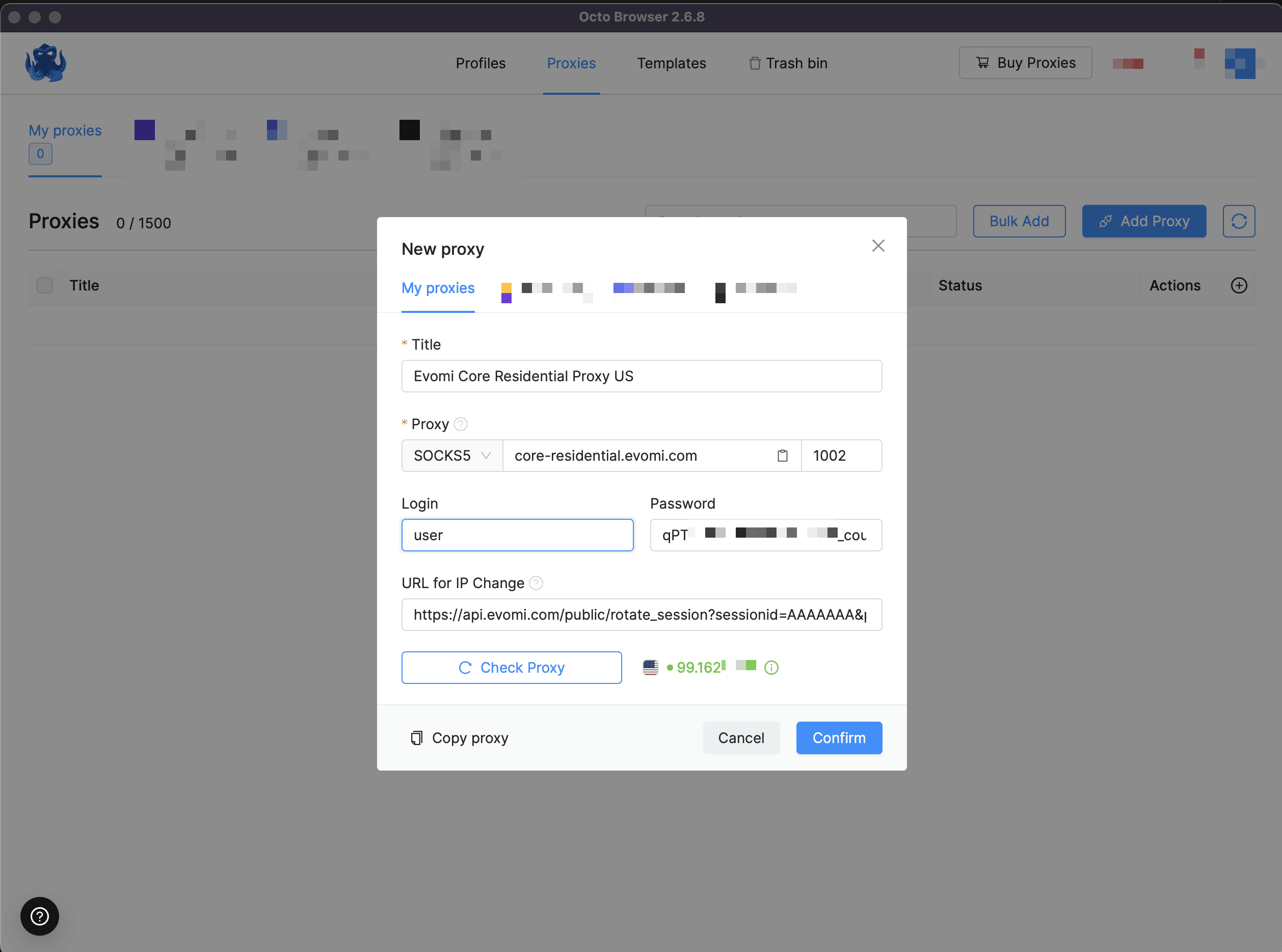
Task: Click the Actions column header
Action: (x=1175, y=285)
